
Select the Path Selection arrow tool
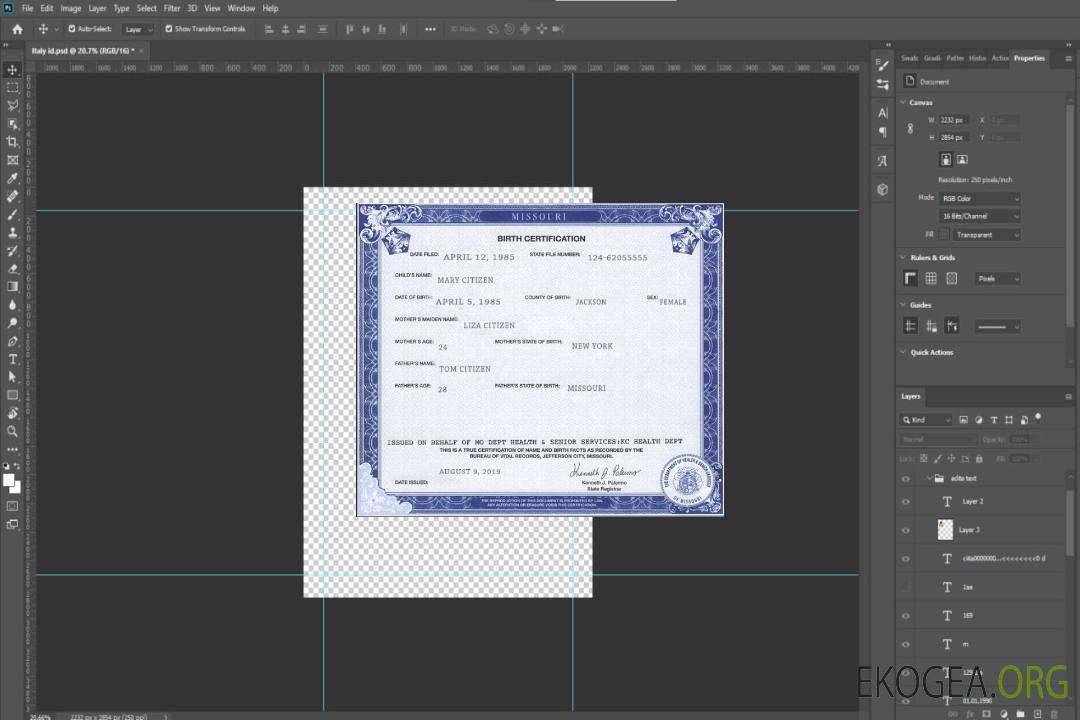tap(12, 377)
